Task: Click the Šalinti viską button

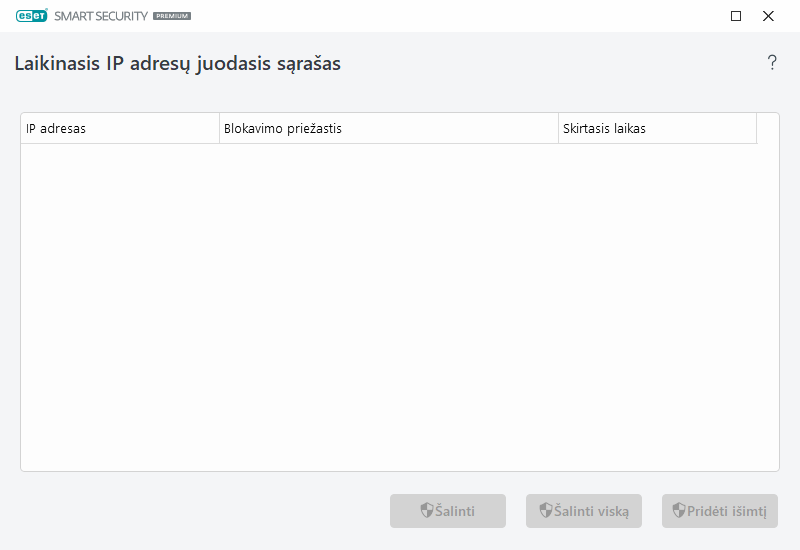Action: 584,511
